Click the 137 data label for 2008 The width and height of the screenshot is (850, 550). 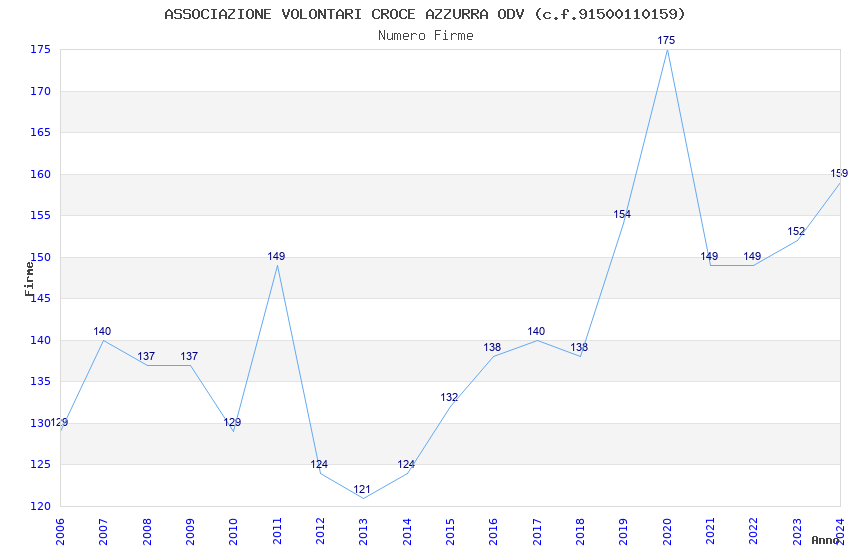point(146,356)
